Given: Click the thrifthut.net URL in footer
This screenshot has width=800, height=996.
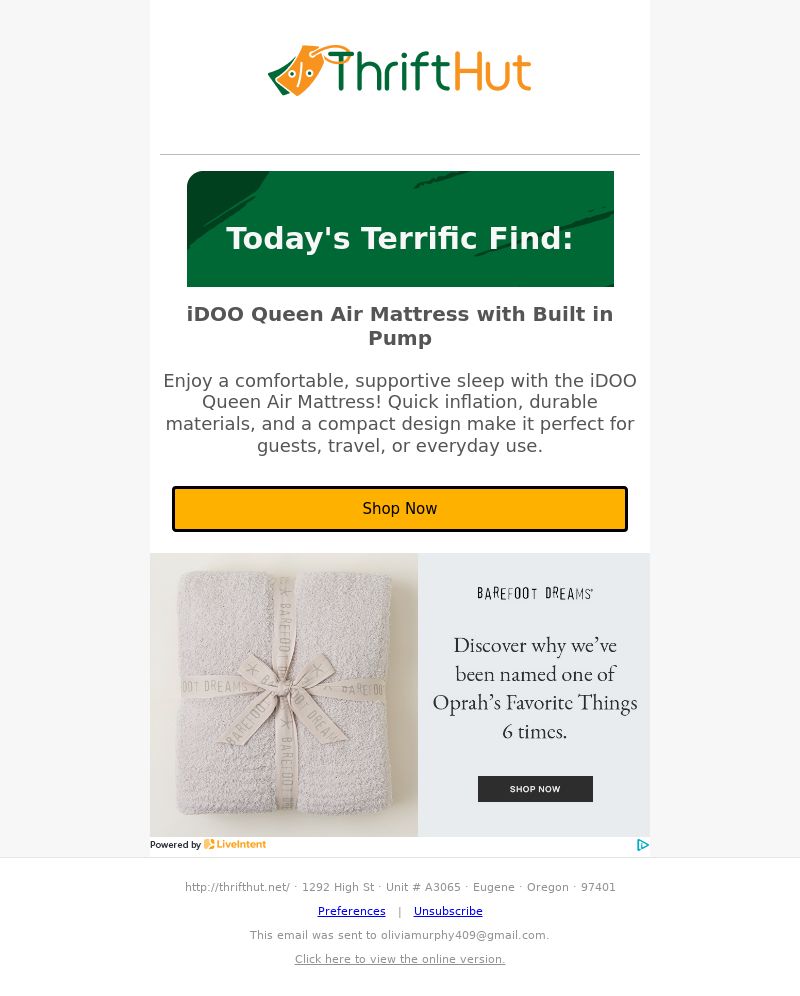Looking at the screenshot, I should coord(237,887).
